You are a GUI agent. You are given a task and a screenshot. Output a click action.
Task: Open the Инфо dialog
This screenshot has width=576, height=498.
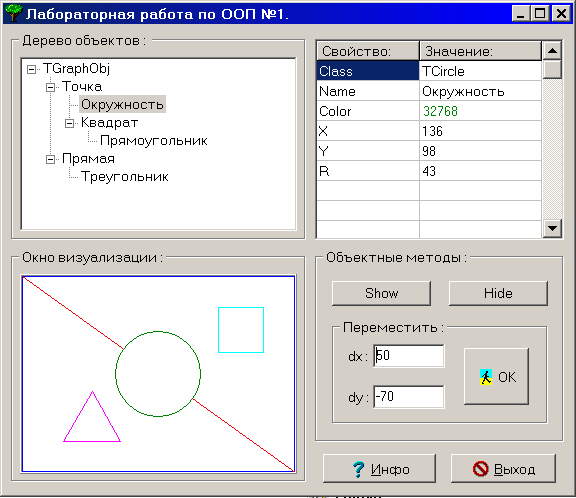coord(379,469)
